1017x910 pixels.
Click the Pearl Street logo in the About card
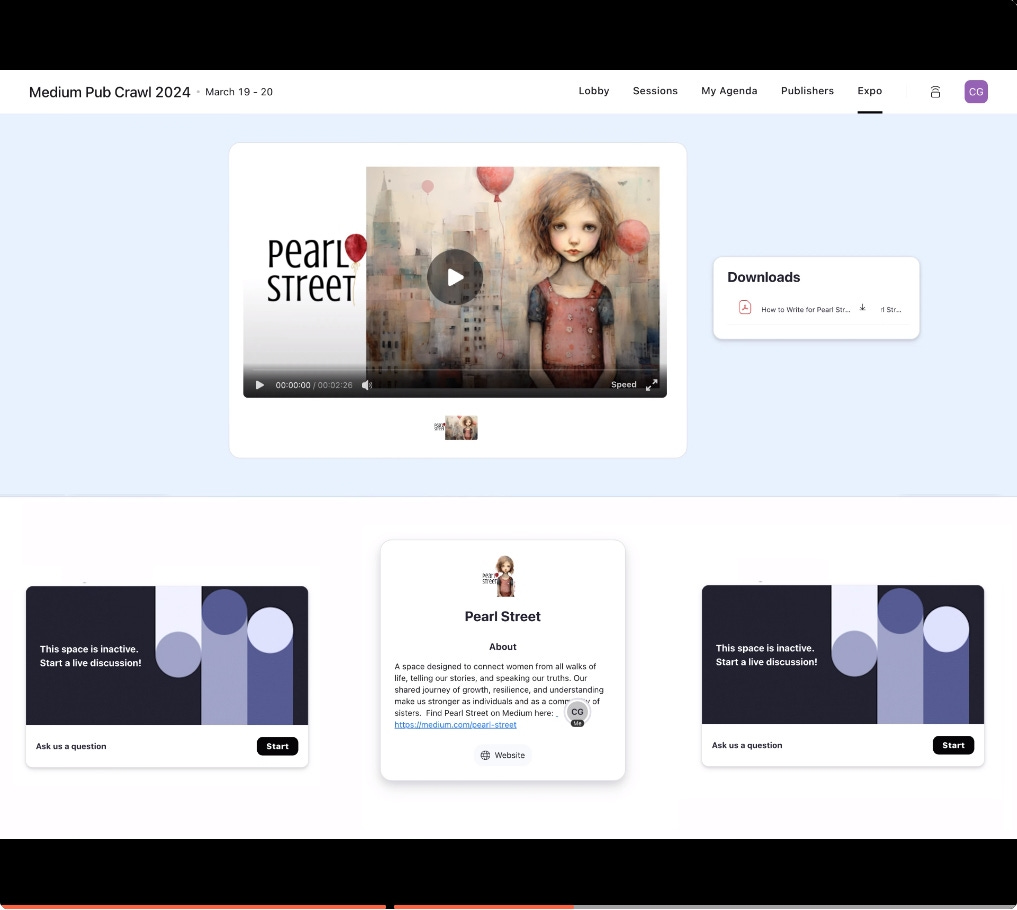(x=499, y=576)
